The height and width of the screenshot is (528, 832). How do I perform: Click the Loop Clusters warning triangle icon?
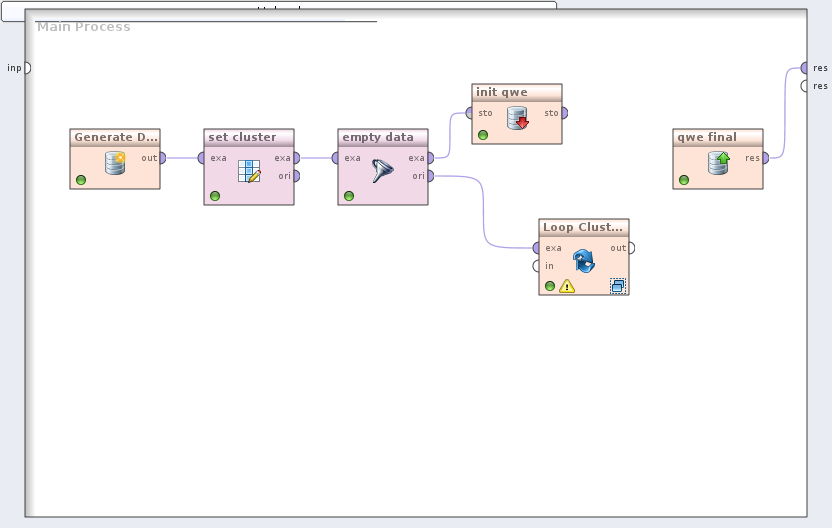pyautogui.click(x=567, y=287)
